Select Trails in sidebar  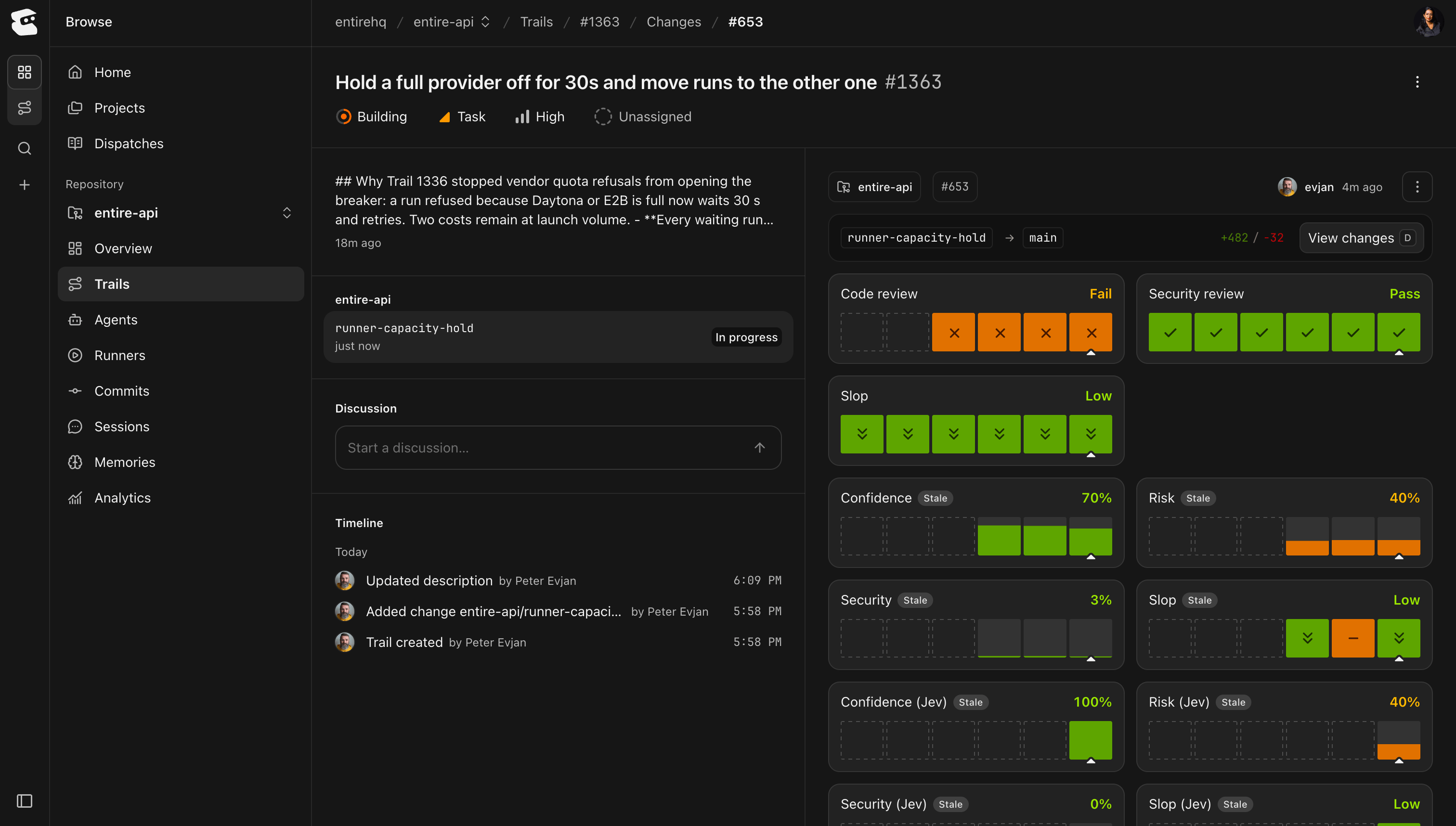181,284
